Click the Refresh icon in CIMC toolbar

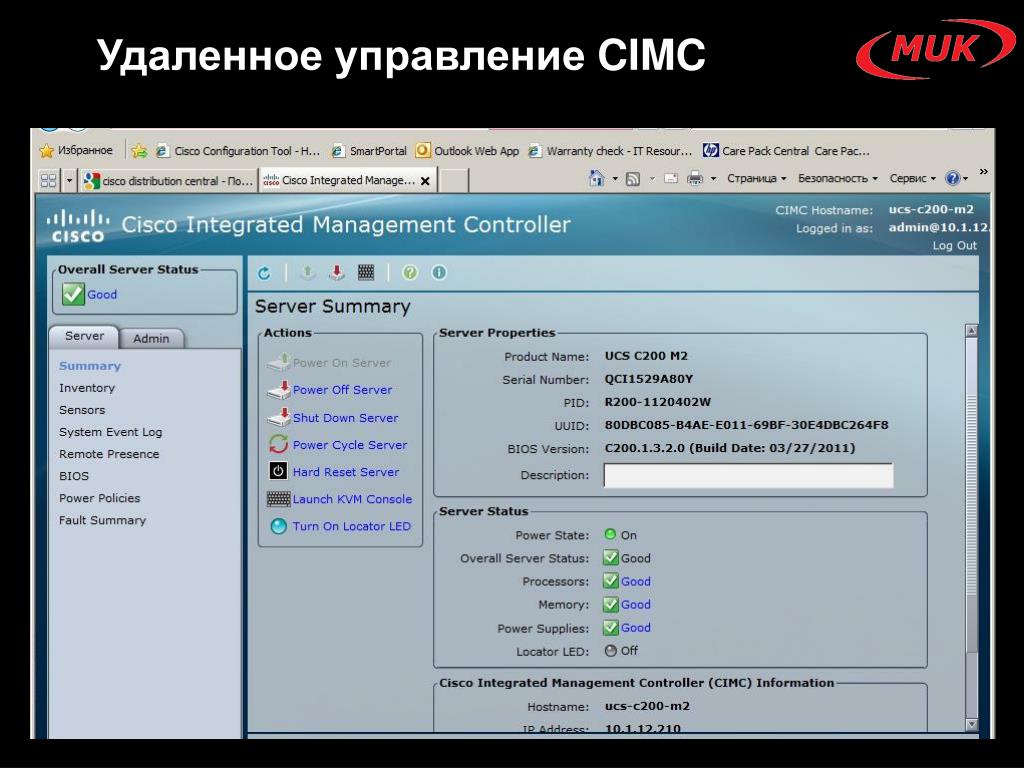click(264, 273)
